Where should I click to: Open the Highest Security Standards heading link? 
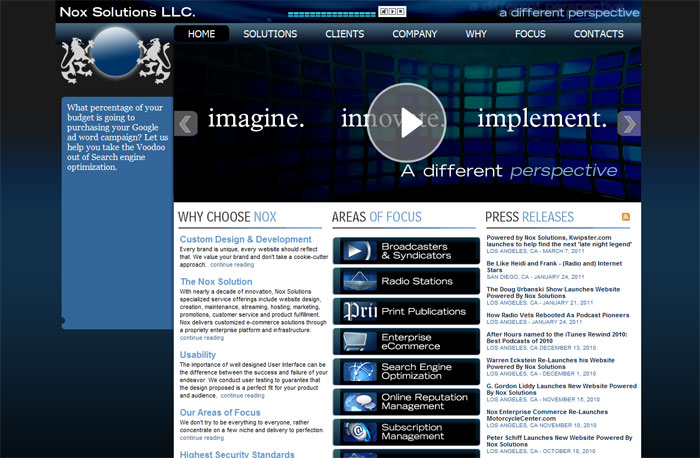point(237,454)
